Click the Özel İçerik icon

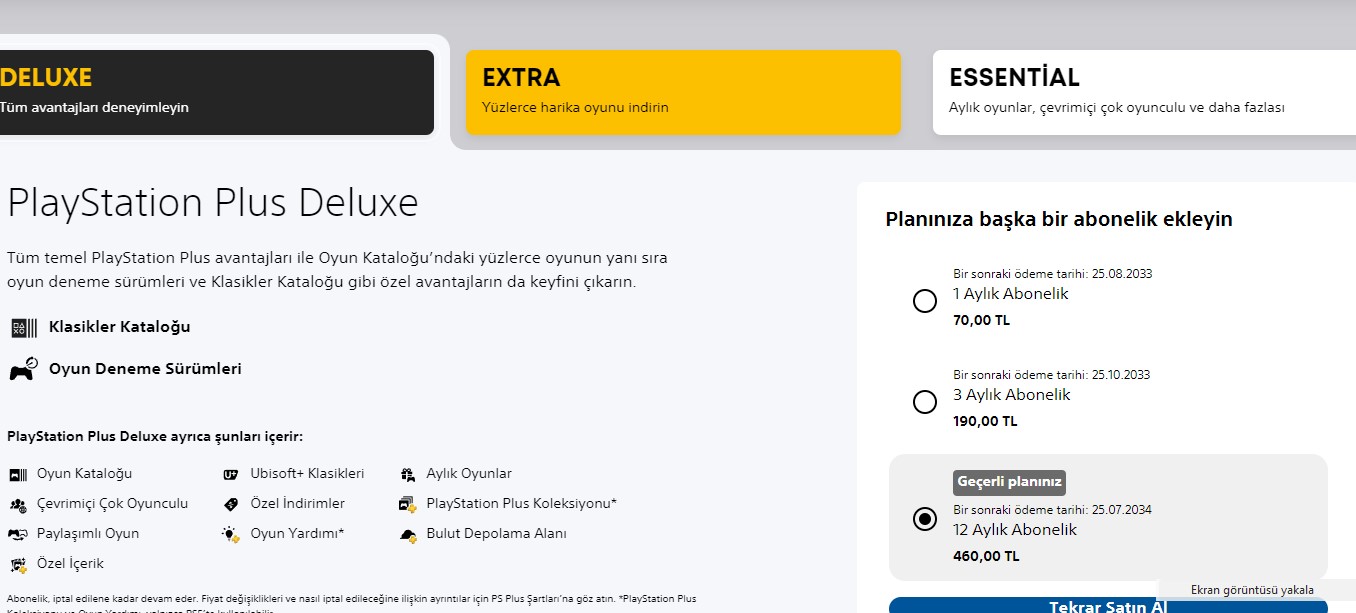18,564
